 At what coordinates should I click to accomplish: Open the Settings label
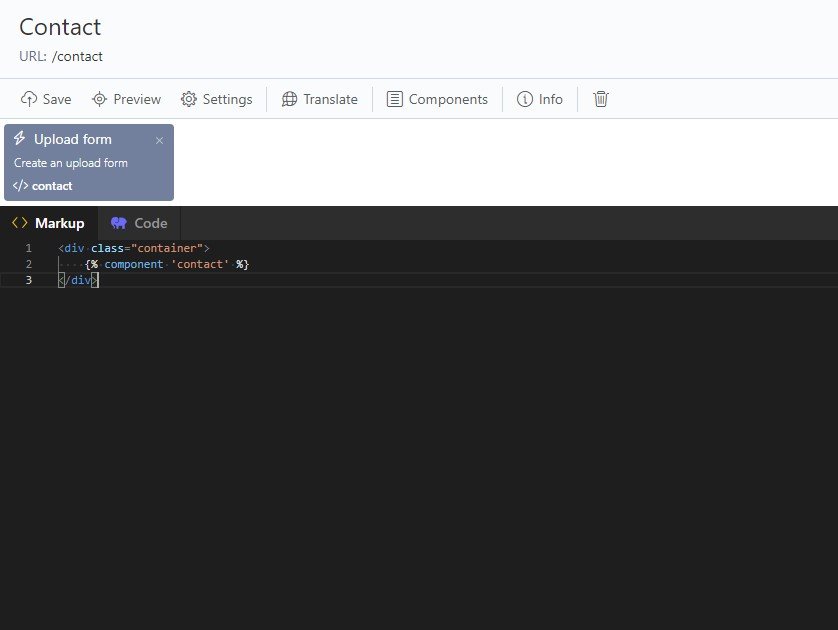point(228,100)
